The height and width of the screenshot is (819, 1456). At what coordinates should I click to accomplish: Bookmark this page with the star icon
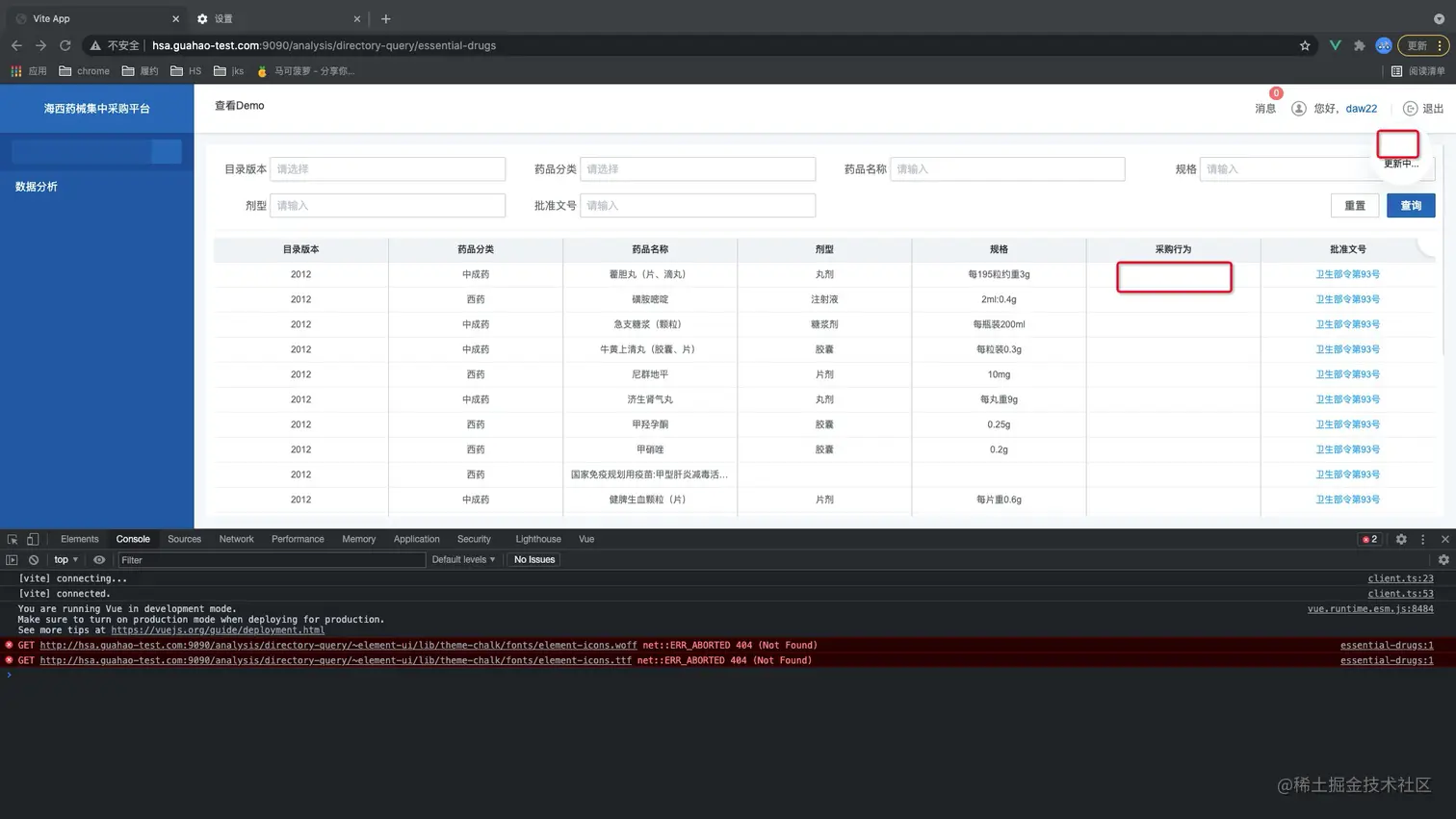click(x=1305, y=45)
